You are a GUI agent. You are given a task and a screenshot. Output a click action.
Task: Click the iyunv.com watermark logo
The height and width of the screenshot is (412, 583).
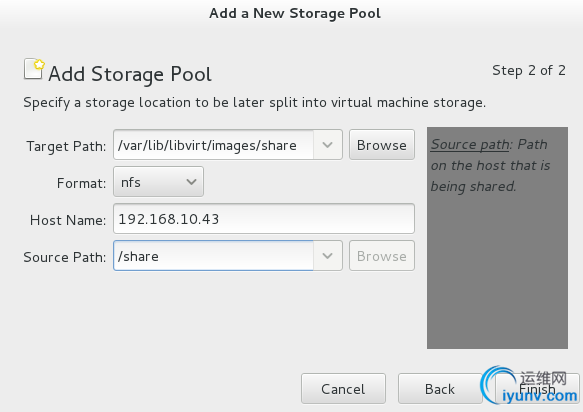pos(529,387)
